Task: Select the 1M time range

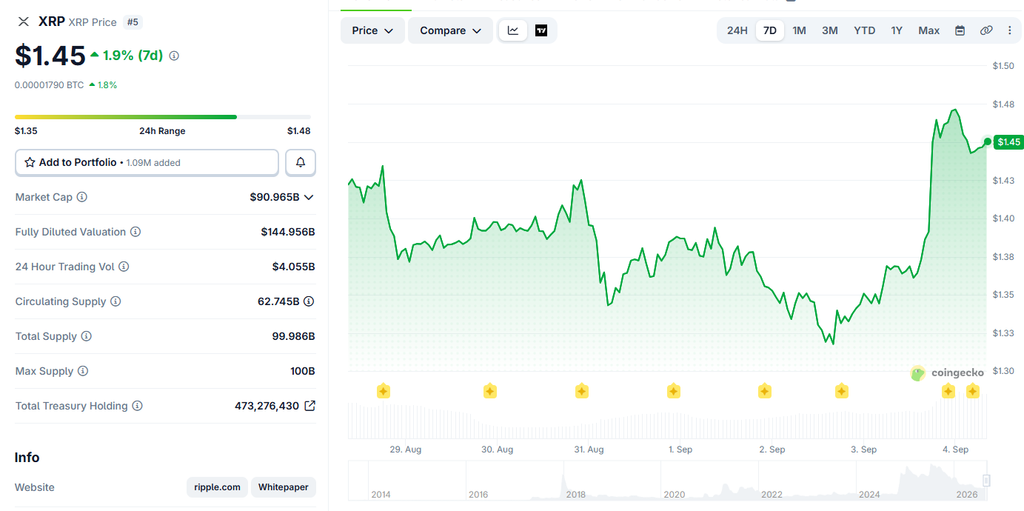Action: [799, 31]
